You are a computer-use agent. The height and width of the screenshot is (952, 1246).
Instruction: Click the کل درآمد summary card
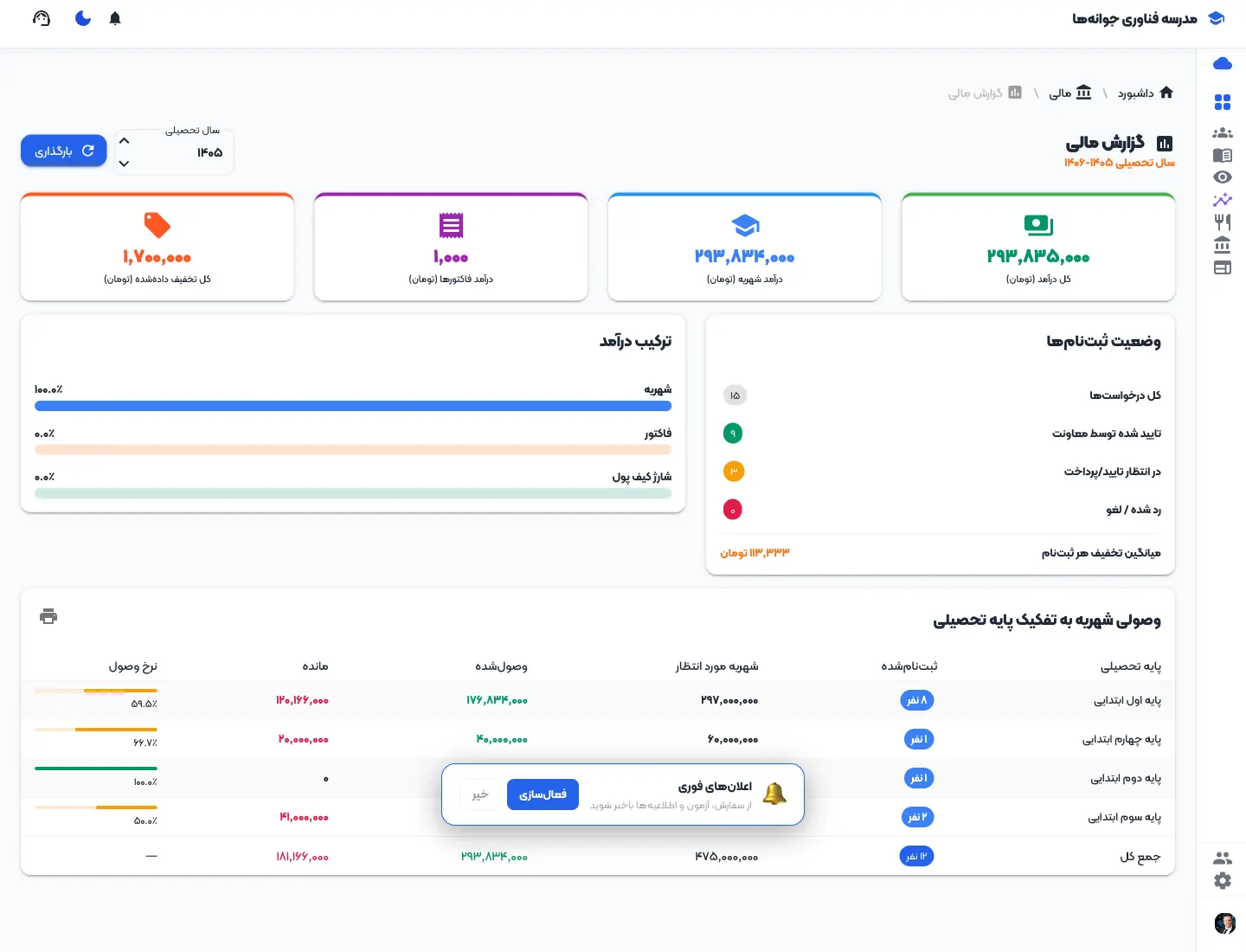pyautogui.click(x=1038, y=247)
